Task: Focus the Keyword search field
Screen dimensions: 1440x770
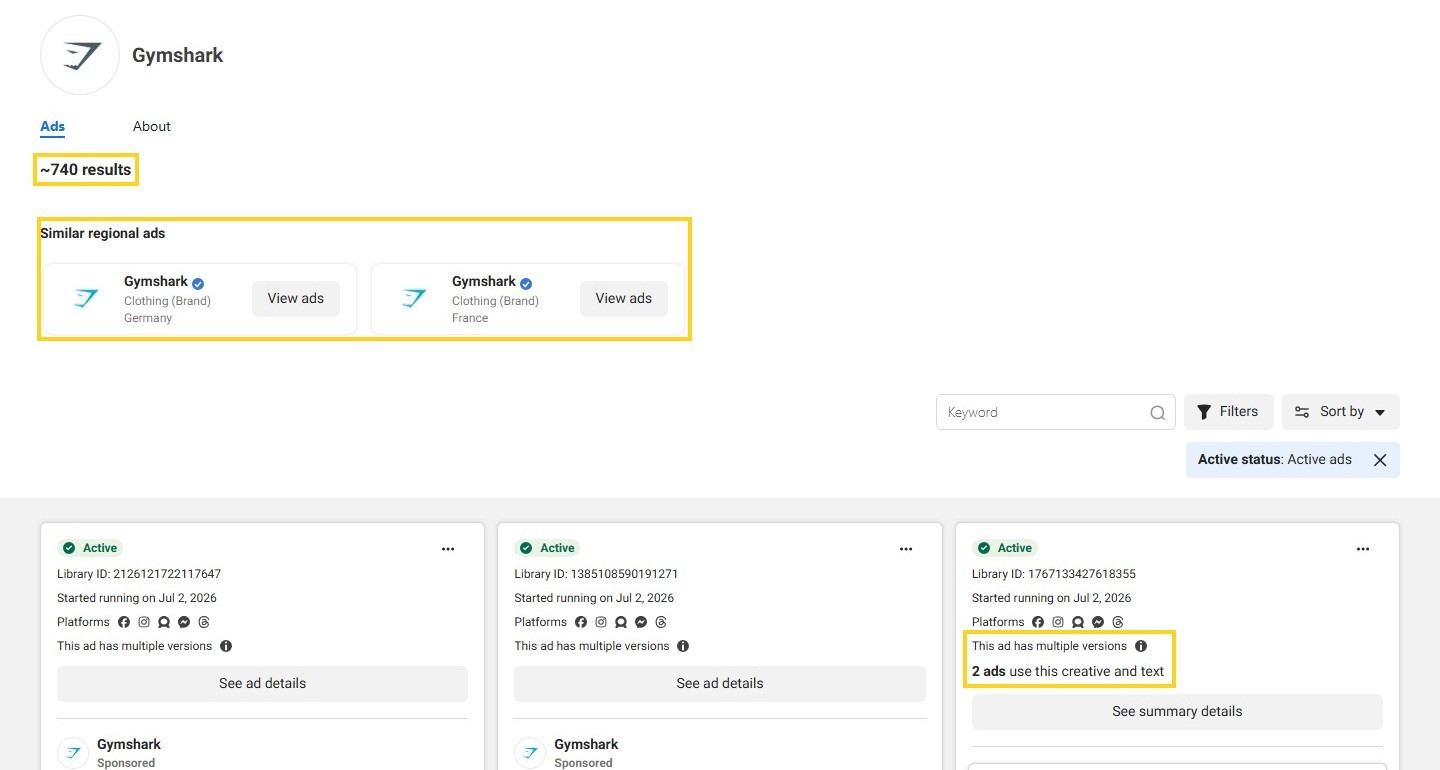Action: coord(1055,412)
